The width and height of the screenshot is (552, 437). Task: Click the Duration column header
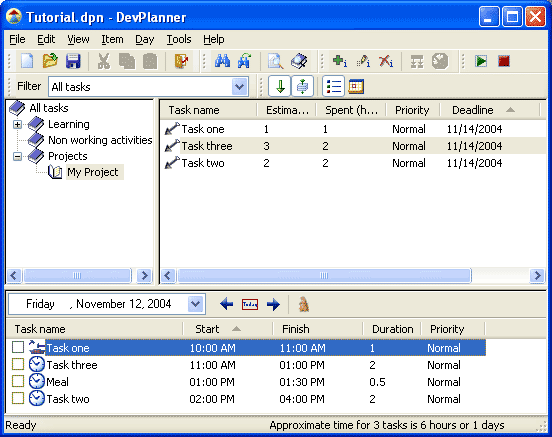coord(392,329)
